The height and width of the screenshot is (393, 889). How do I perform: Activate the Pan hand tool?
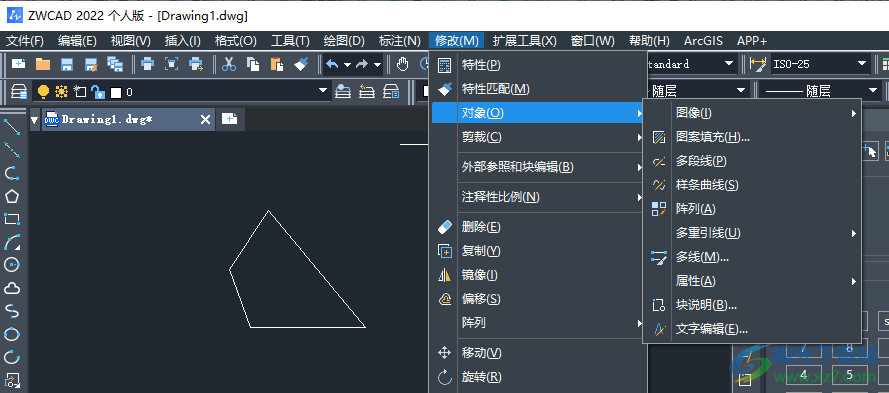pyautogui.click(x=403, y=64)
